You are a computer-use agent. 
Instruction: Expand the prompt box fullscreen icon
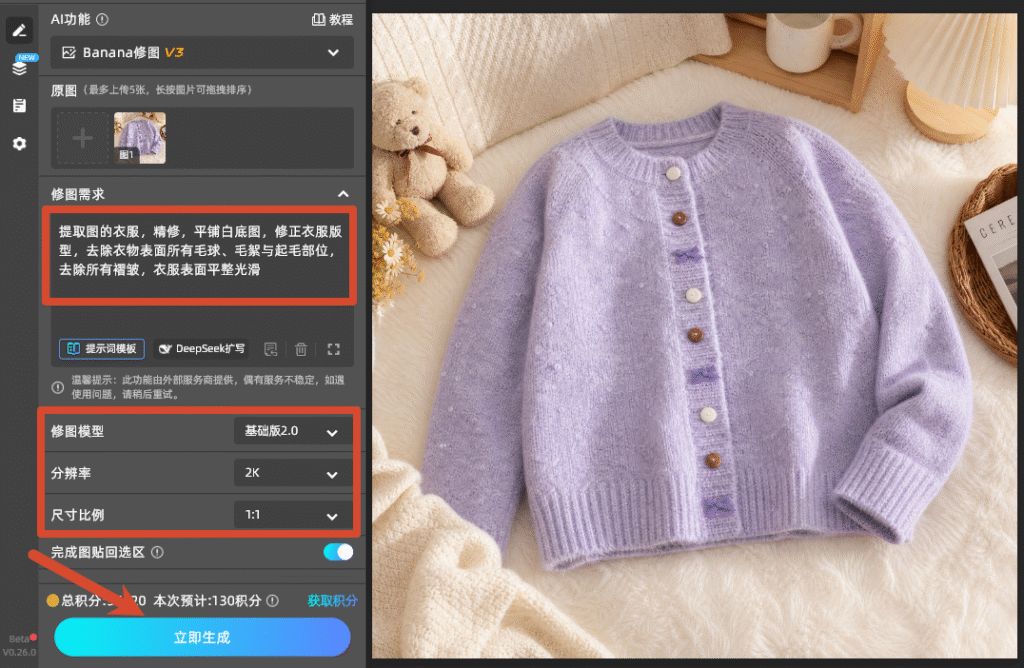(x=333, y=349)
